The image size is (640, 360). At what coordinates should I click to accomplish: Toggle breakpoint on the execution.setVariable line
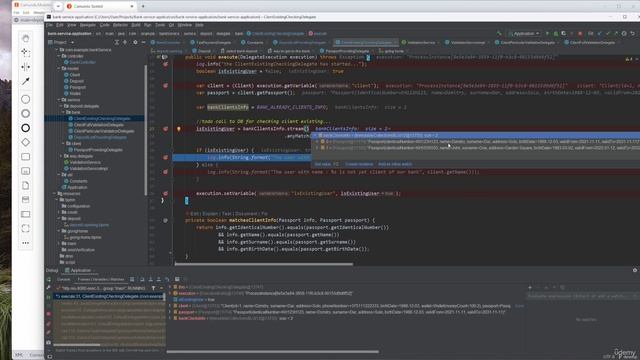(165, 193)
